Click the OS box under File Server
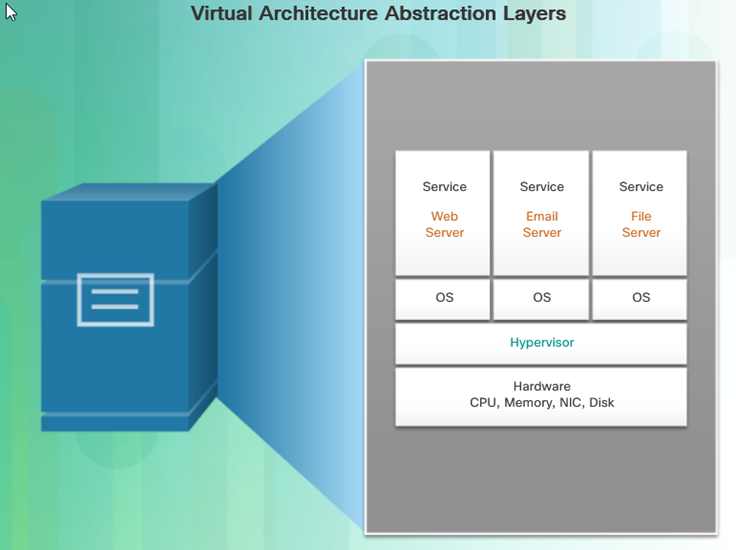Viewport: 736px width, 550px height. click(x=640, y=299)
